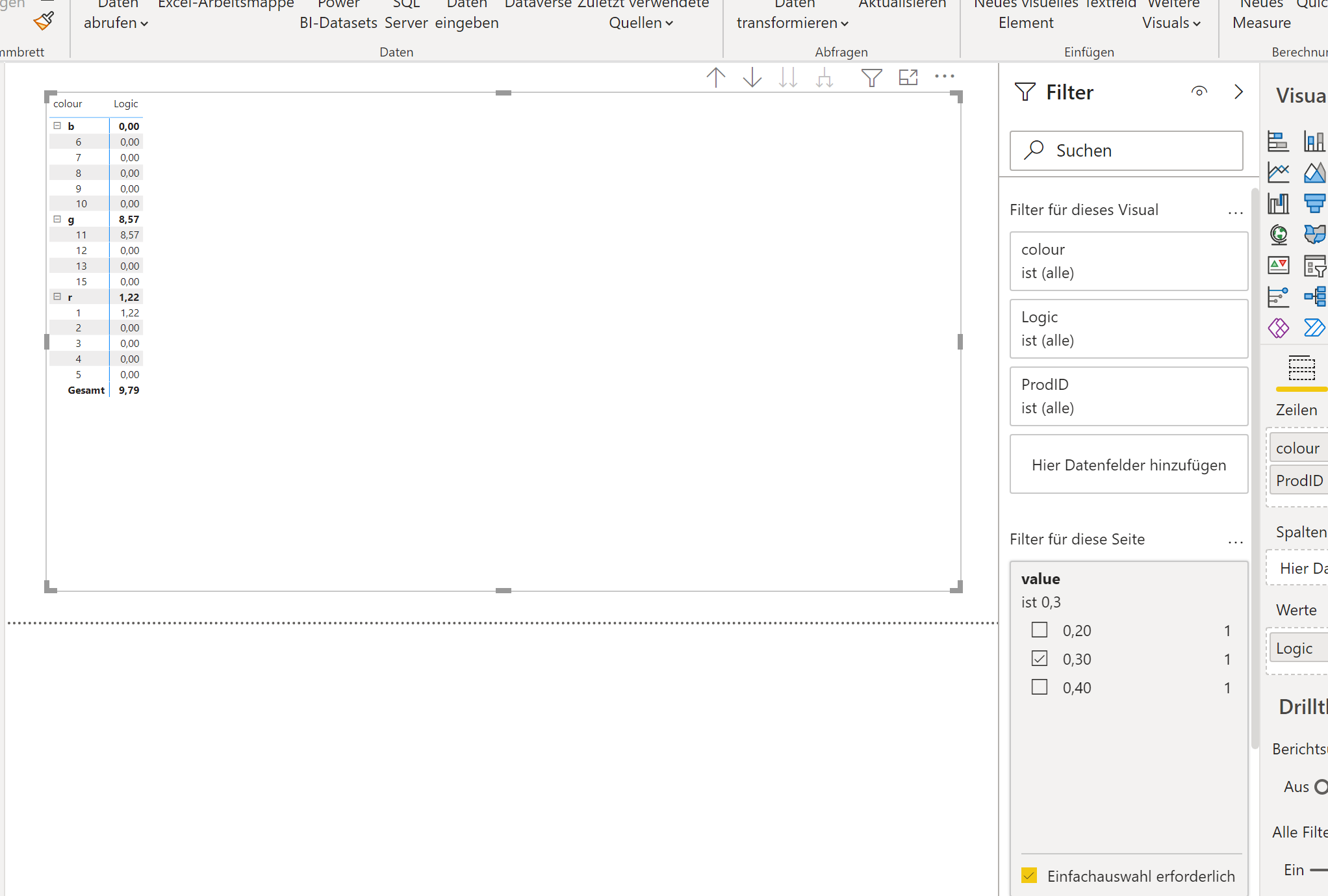This screenshot has height=896, width=1328.
Task: Drill up in the matrix visual
Action: 716,77
